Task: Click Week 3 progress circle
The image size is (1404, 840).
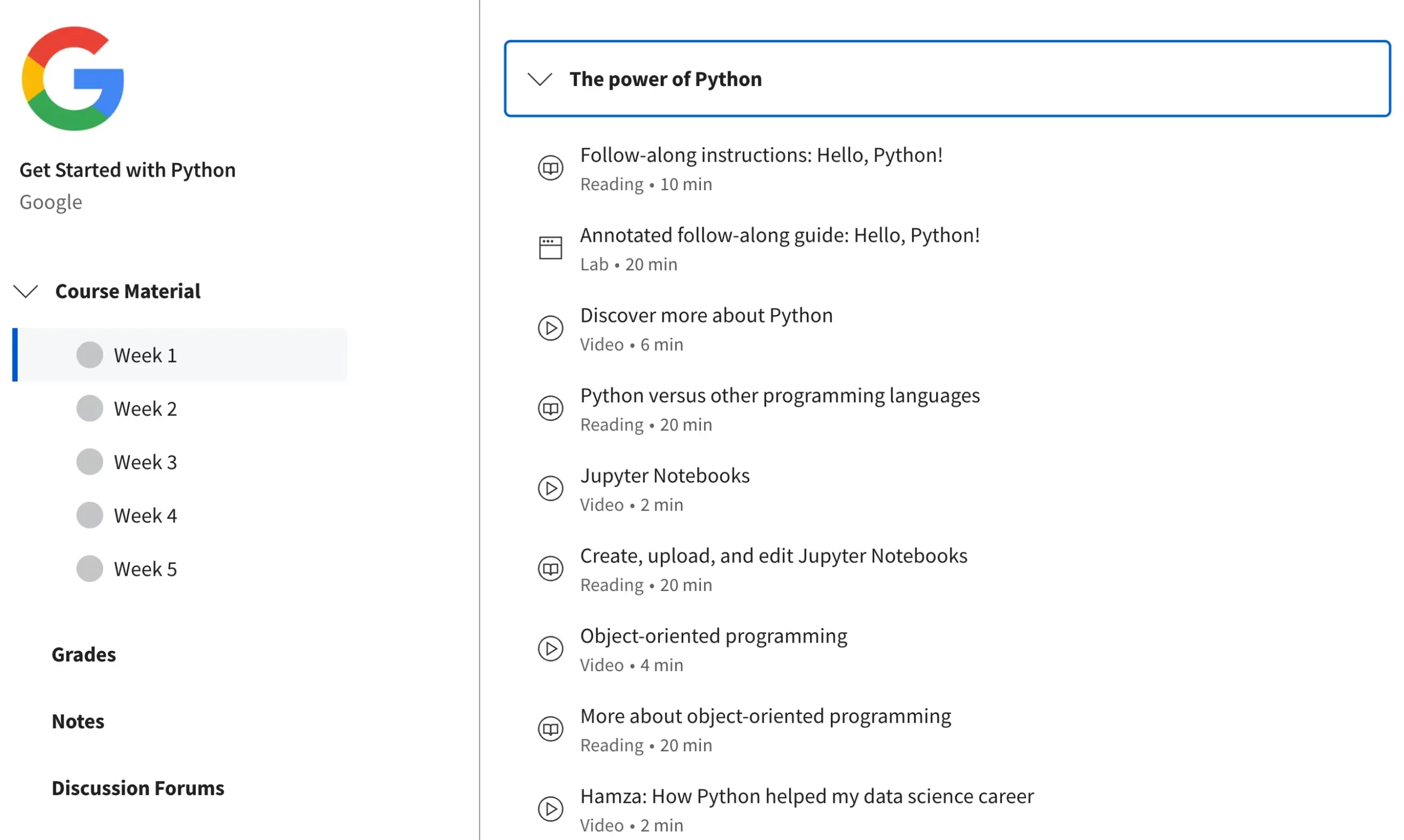Action: tap(89, 462)
